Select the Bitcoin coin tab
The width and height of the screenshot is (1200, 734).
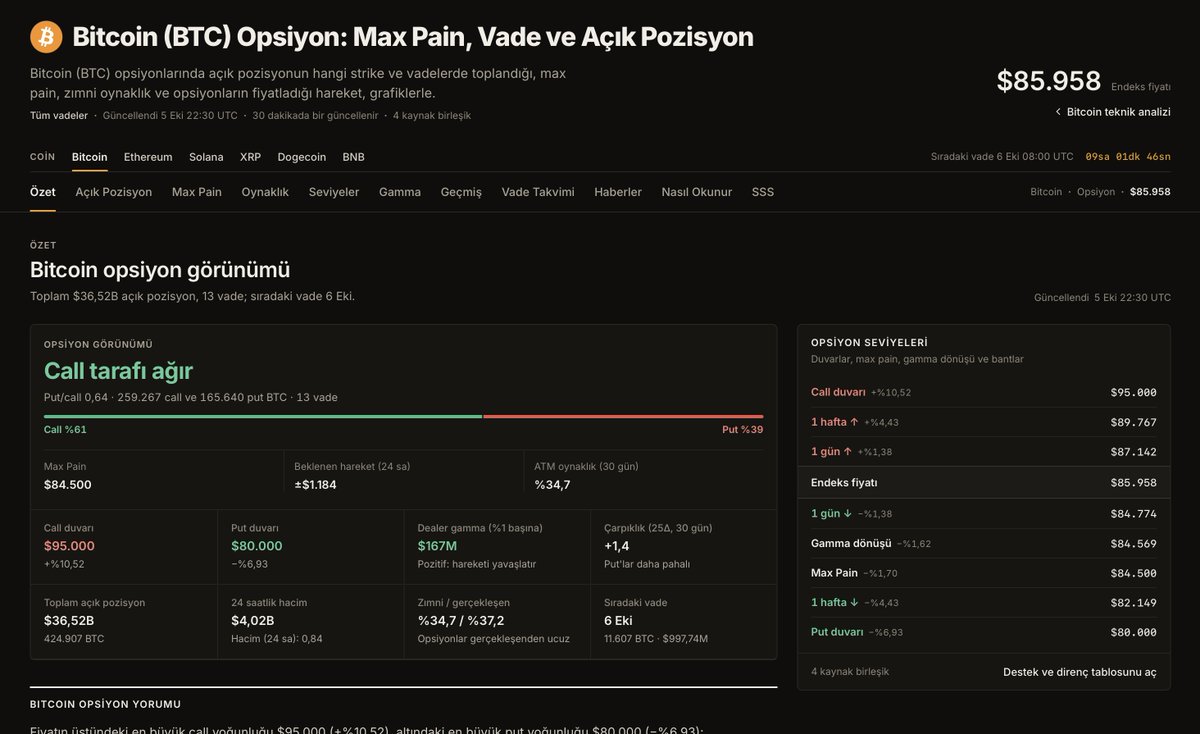90,157
